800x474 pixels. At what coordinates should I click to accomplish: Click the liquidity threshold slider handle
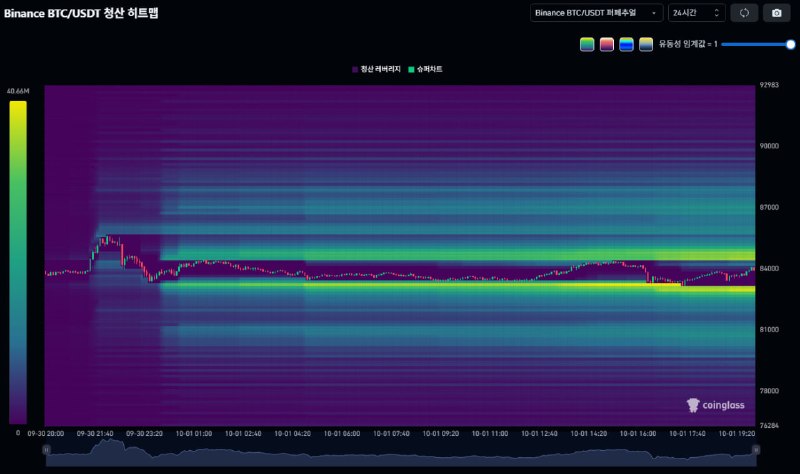[790, 44]
